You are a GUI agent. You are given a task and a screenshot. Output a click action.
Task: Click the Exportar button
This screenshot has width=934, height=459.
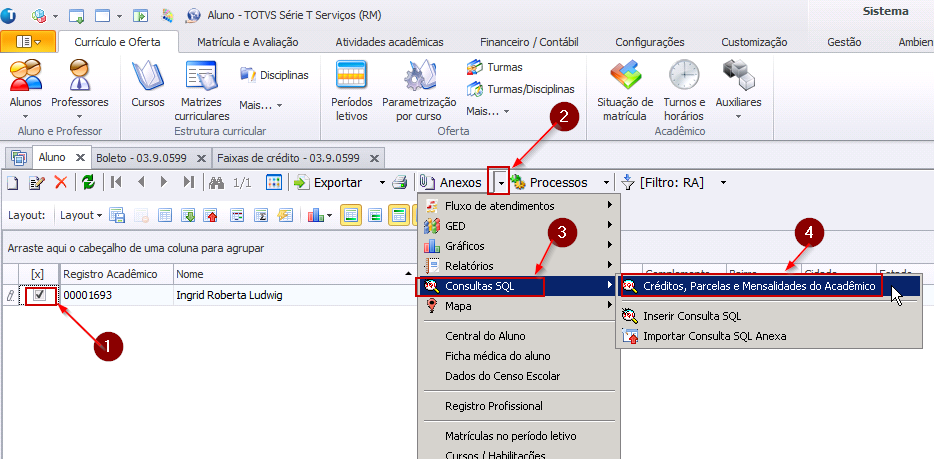click(328, 182)
